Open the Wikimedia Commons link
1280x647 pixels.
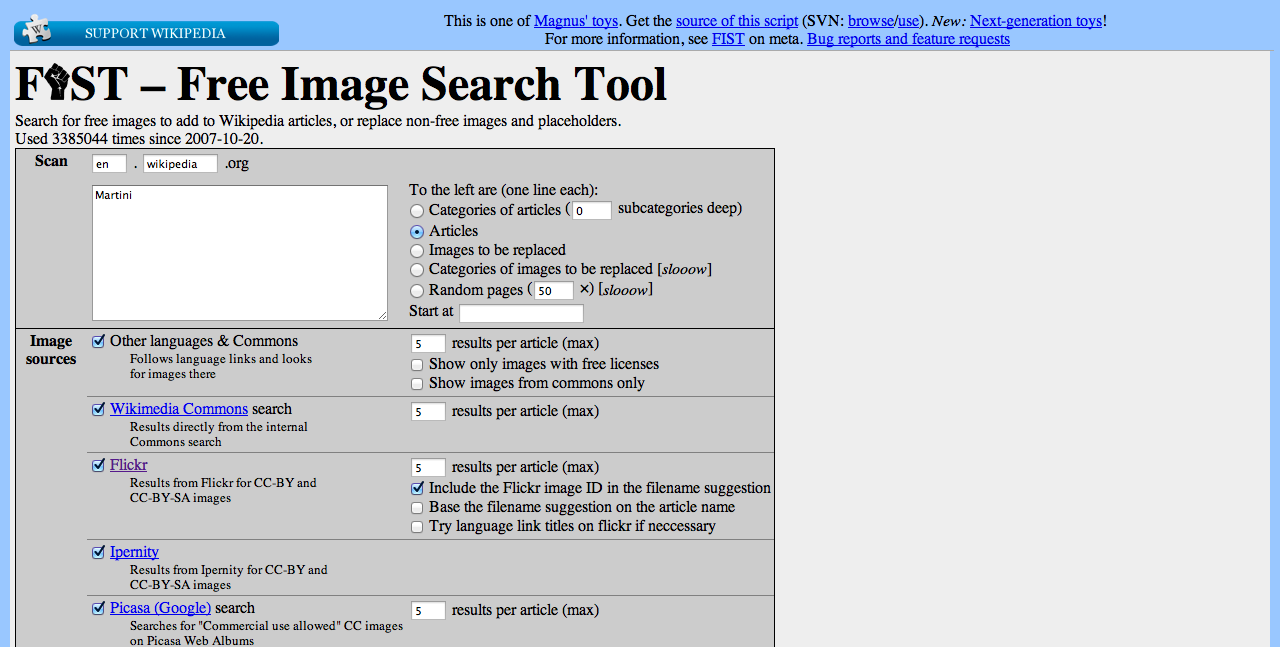point(179,409)
